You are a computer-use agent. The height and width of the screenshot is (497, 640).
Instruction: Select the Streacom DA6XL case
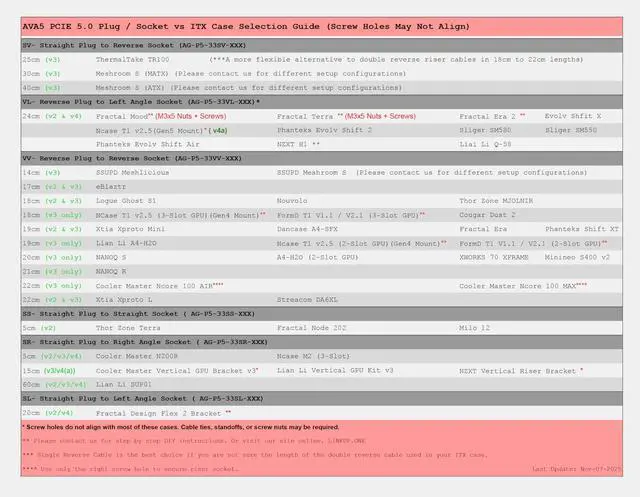(310, 299)
